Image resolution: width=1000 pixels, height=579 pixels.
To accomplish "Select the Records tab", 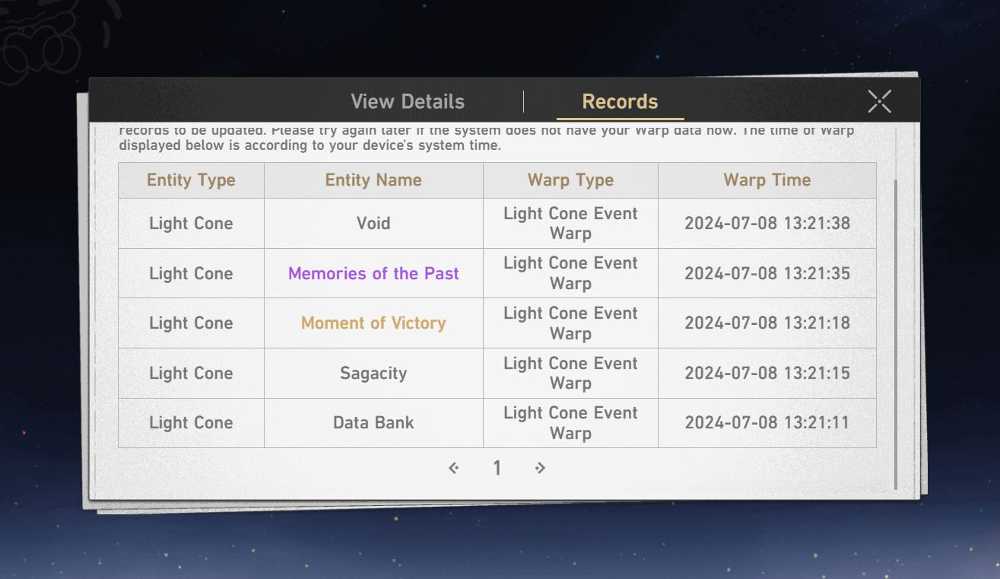I will (620, 101).
